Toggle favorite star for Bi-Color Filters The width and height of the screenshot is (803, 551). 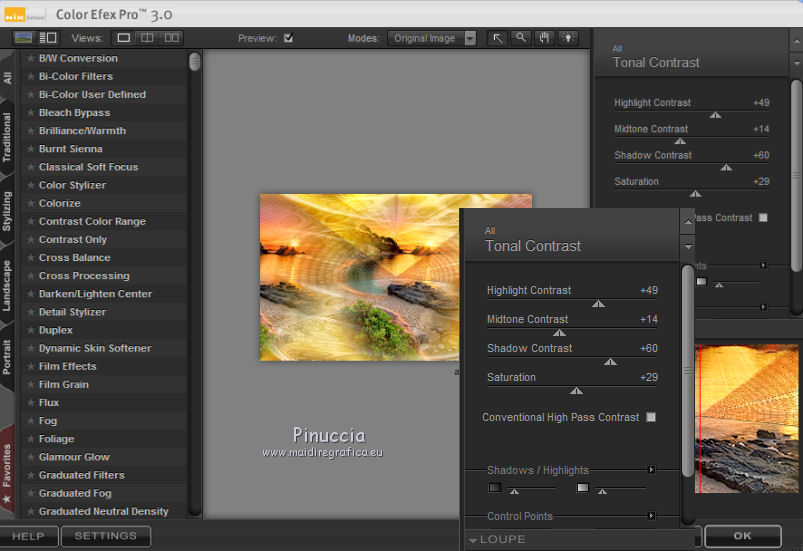[x=31, y=76]
